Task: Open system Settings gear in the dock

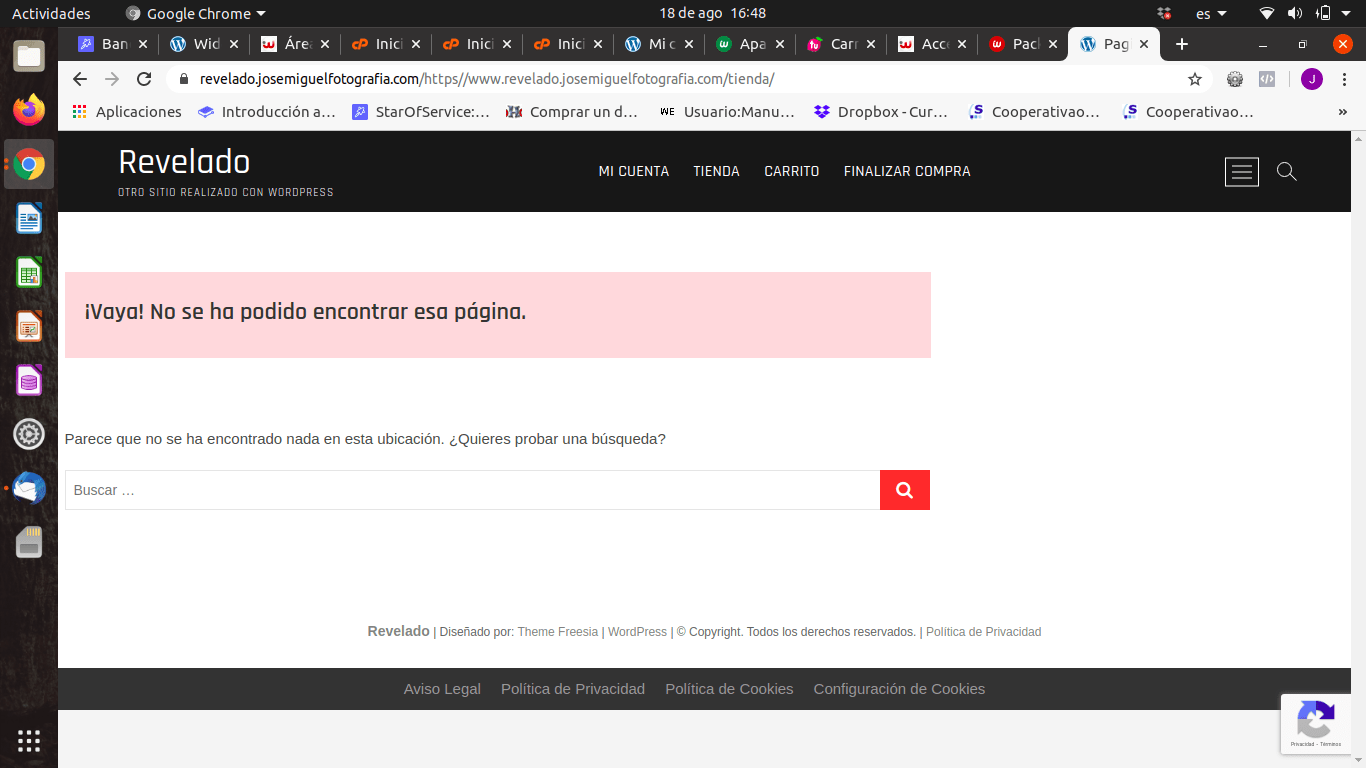Action: pyautogui.click(x=29, y=434)
